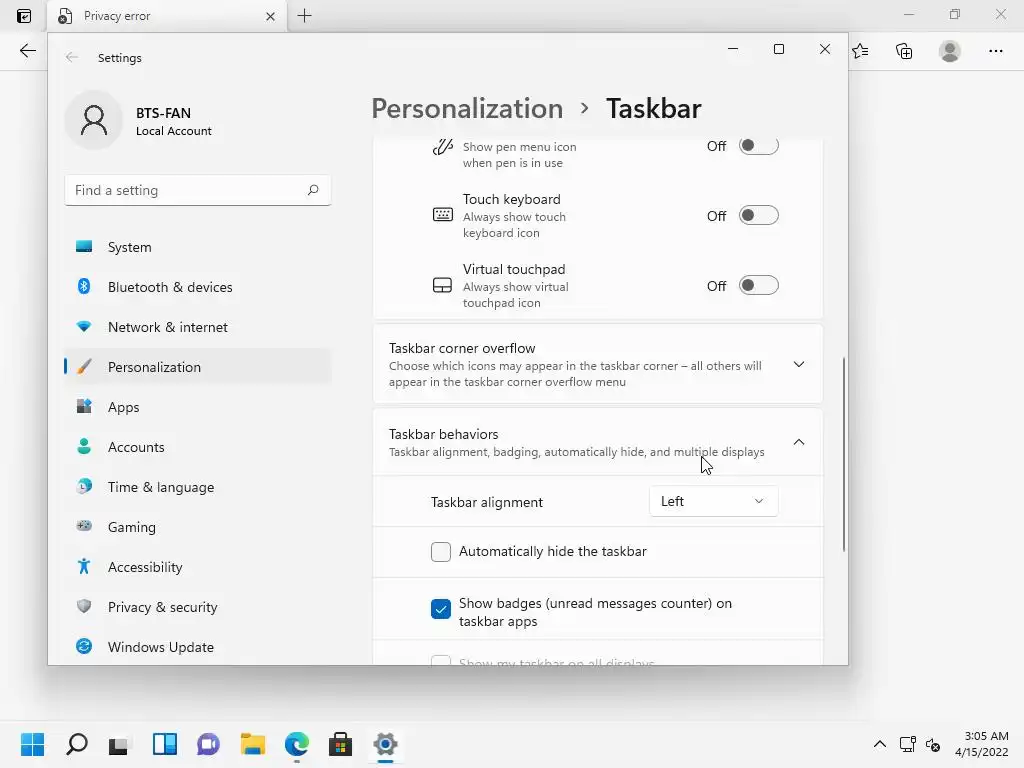
Task: Click the Edge profile avatar
Action: click(950, 51)
